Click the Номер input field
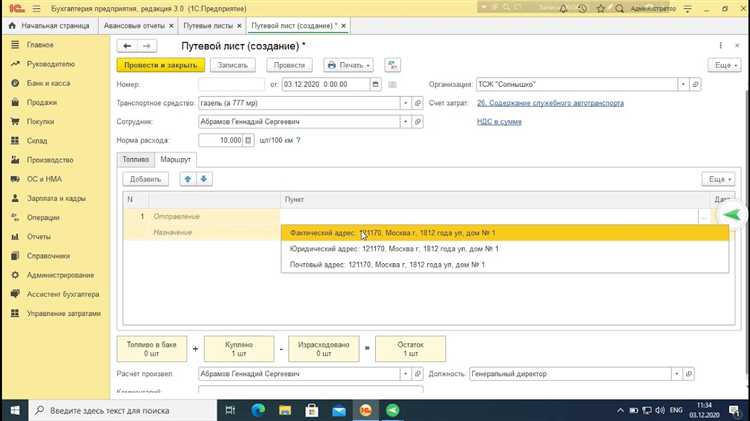750x421 pixels. point(232,84)
